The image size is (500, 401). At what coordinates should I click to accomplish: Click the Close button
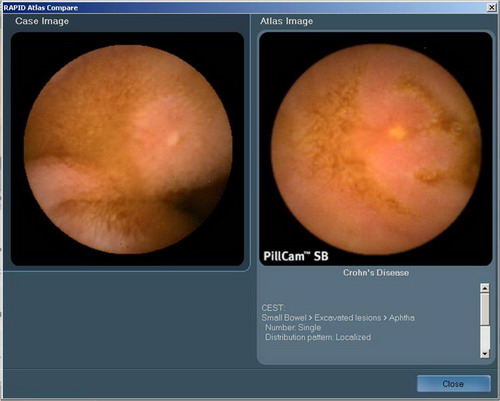point(453,384)
